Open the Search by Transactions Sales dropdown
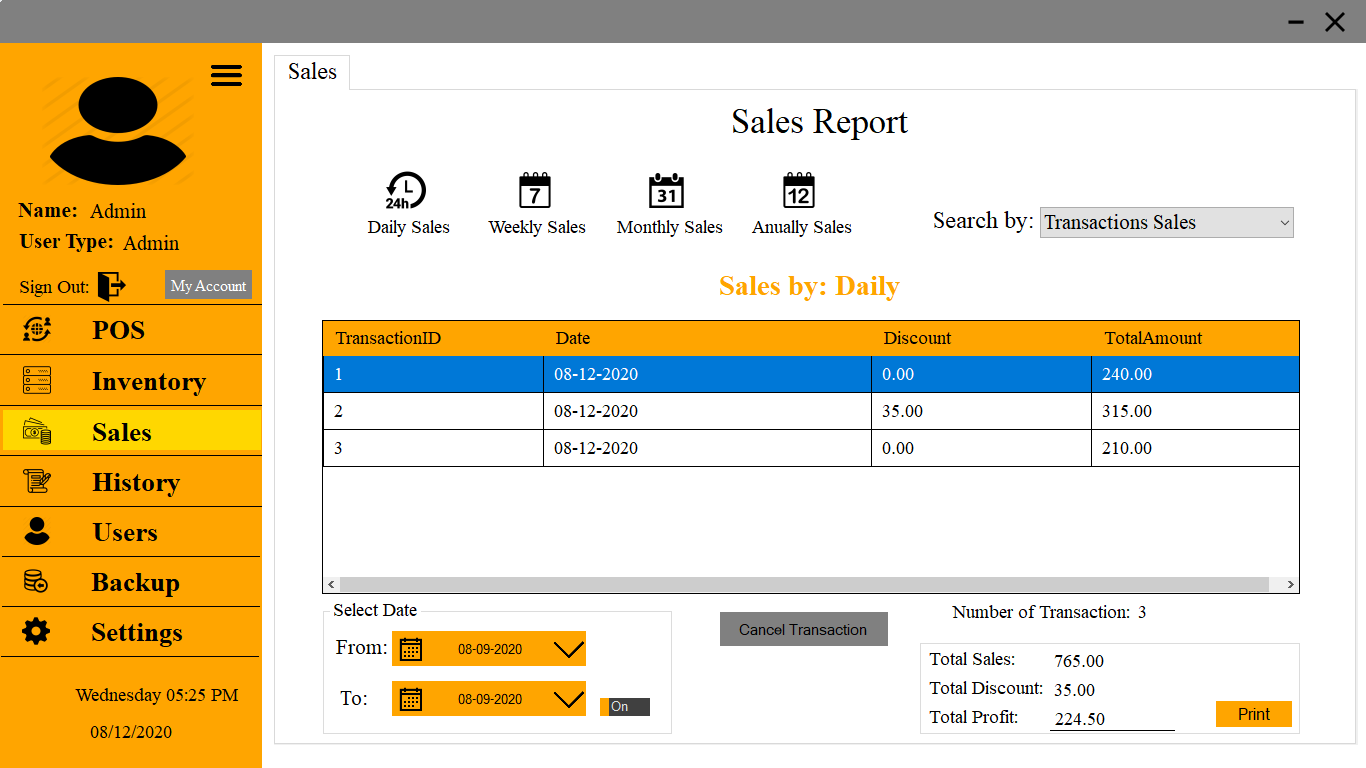 tap(1166, 222)
